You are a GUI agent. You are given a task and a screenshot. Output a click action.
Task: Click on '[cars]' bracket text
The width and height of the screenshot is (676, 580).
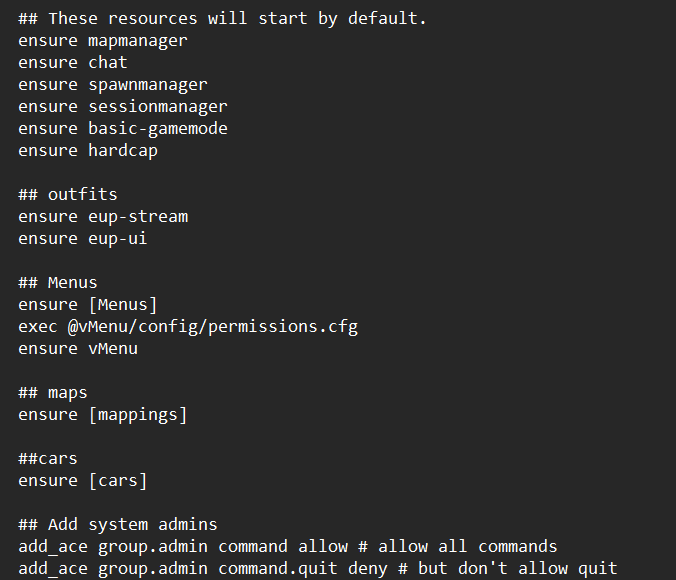118,481
